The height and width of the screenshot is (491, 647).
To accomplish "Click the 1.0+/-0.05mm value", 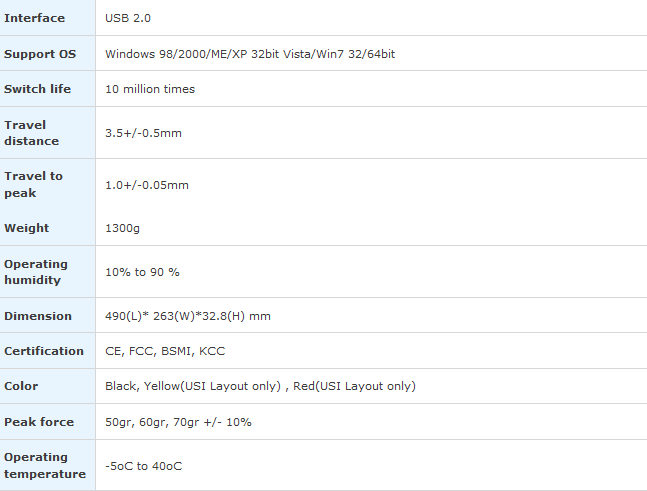I will coord(147,185).
